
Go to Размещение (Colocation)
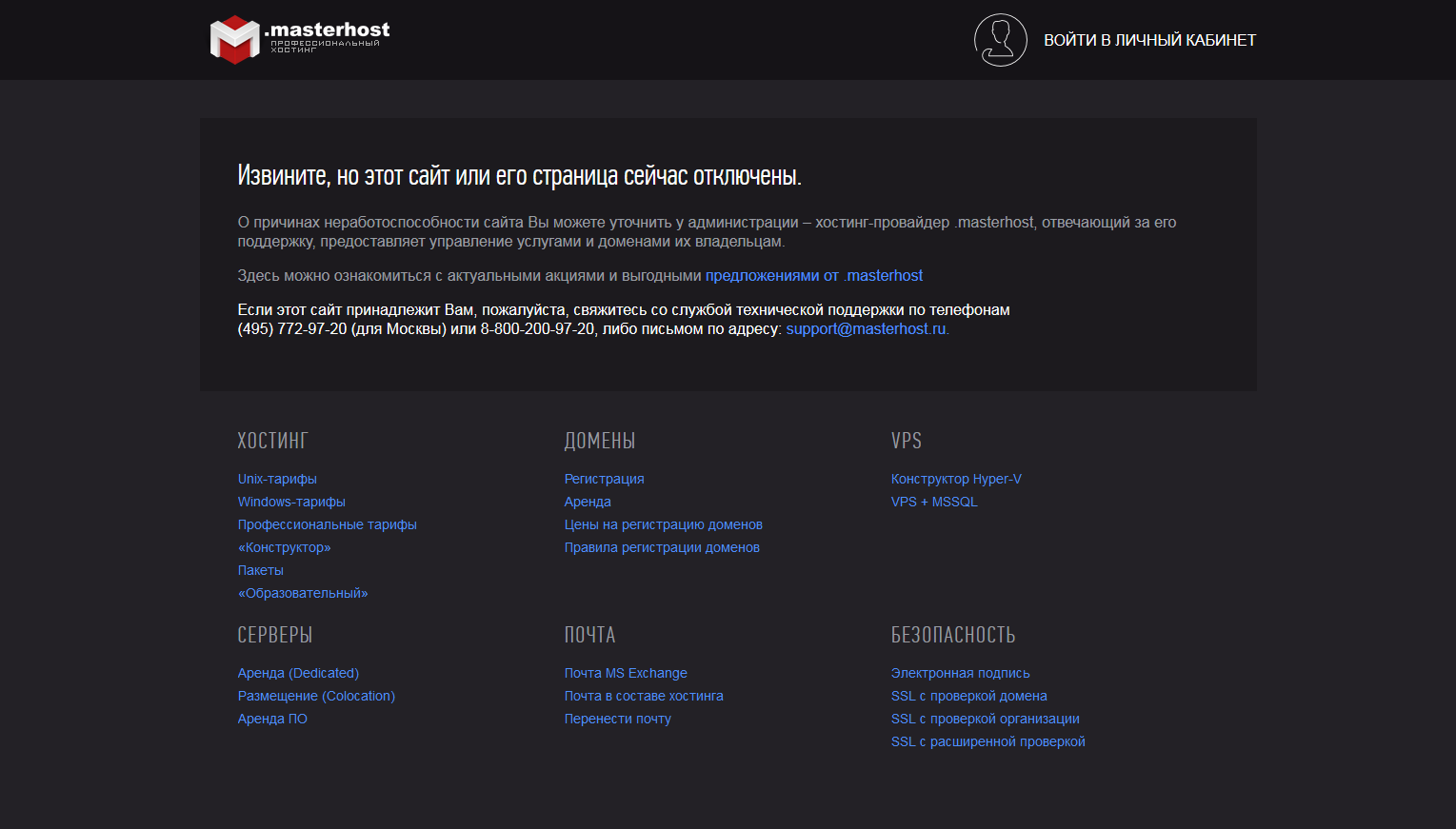pyautogui.click(x=316, y=696)
